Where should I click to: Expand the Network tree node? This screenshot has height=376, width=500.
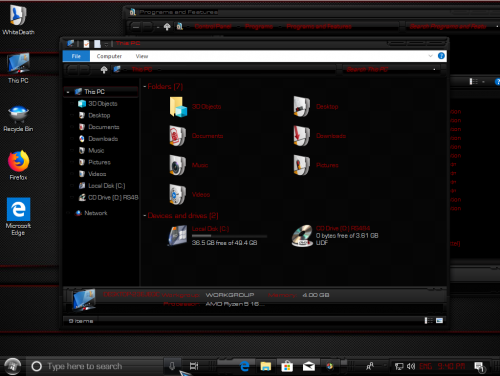[68, 213]
